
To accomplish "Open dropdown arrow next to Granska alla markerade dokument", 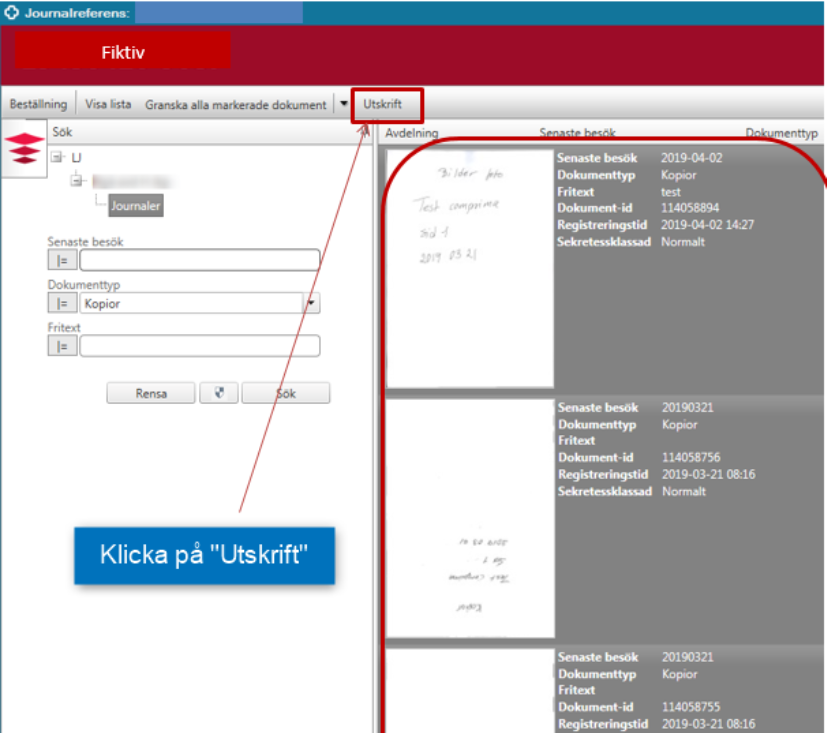I will tap(344, 104).
